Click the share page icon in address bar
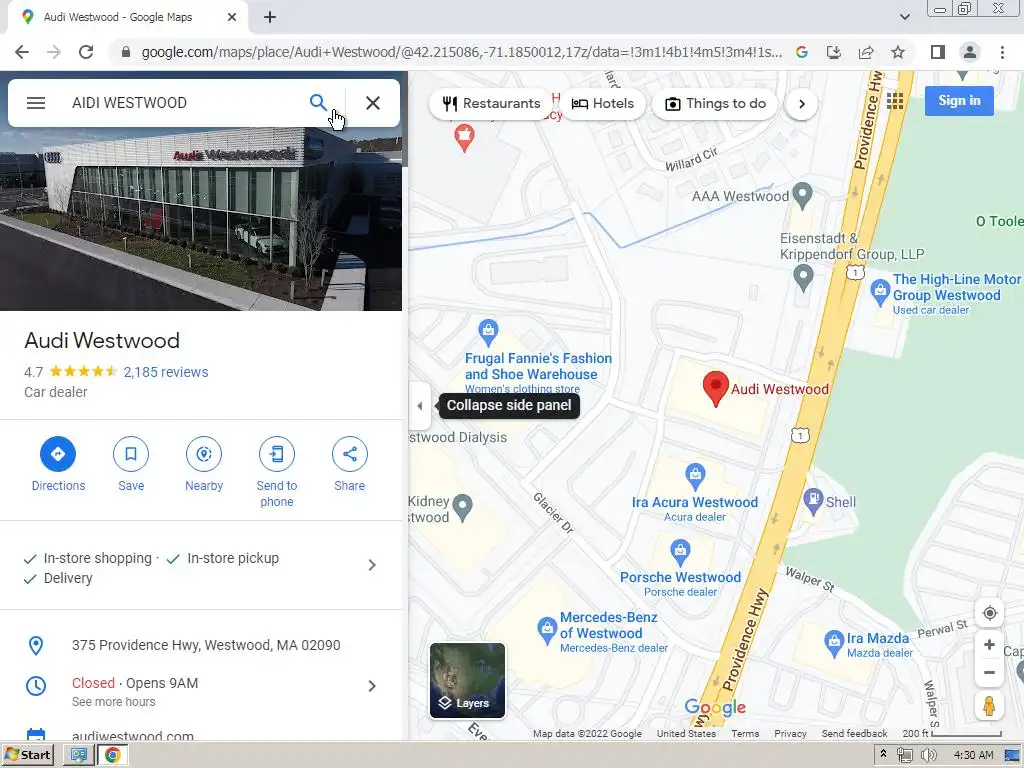Viewport: 1024px width, 768px height. click(866, 52)
